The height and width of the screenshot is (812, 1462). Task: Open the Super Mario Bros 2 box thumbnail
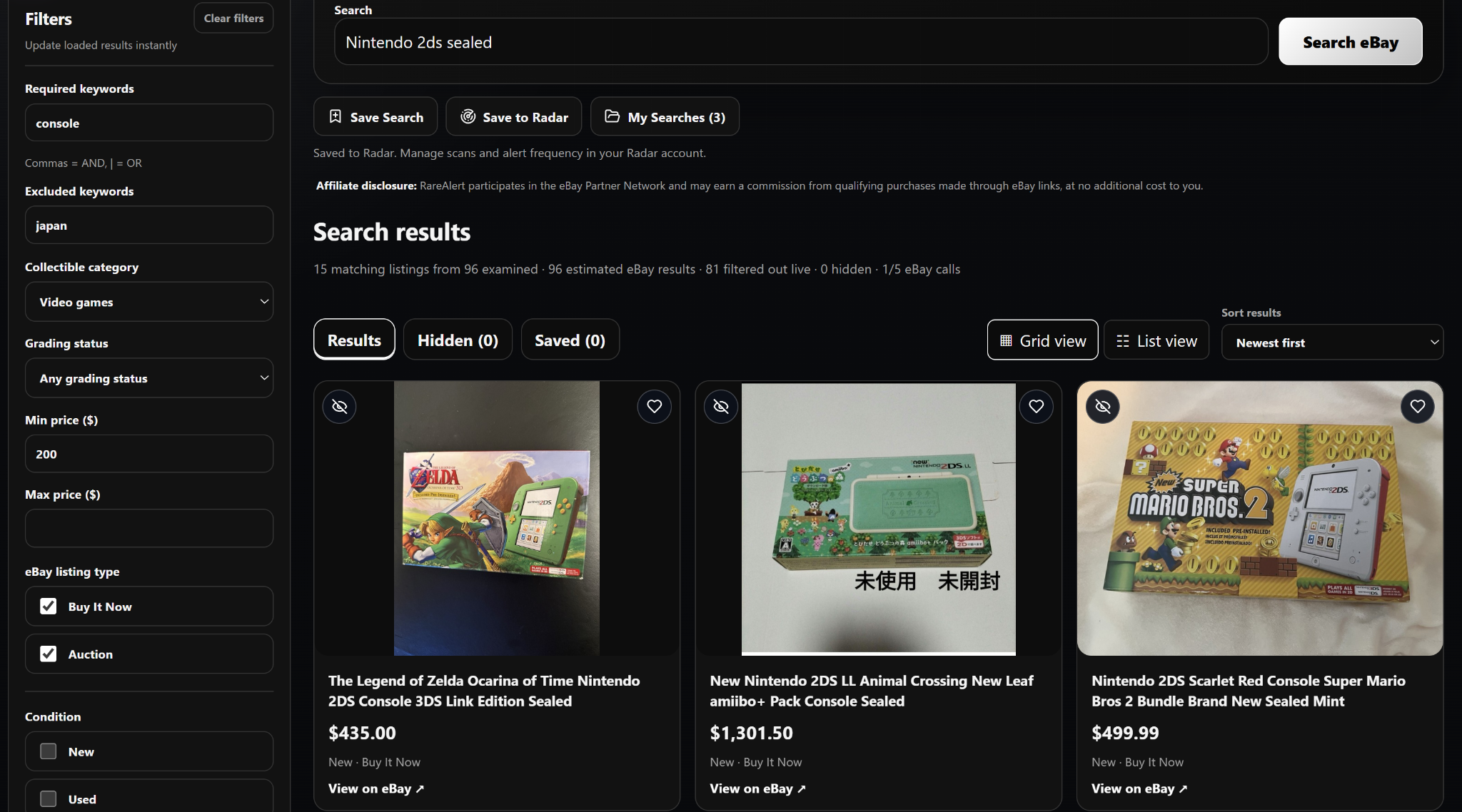point(1260,518)
